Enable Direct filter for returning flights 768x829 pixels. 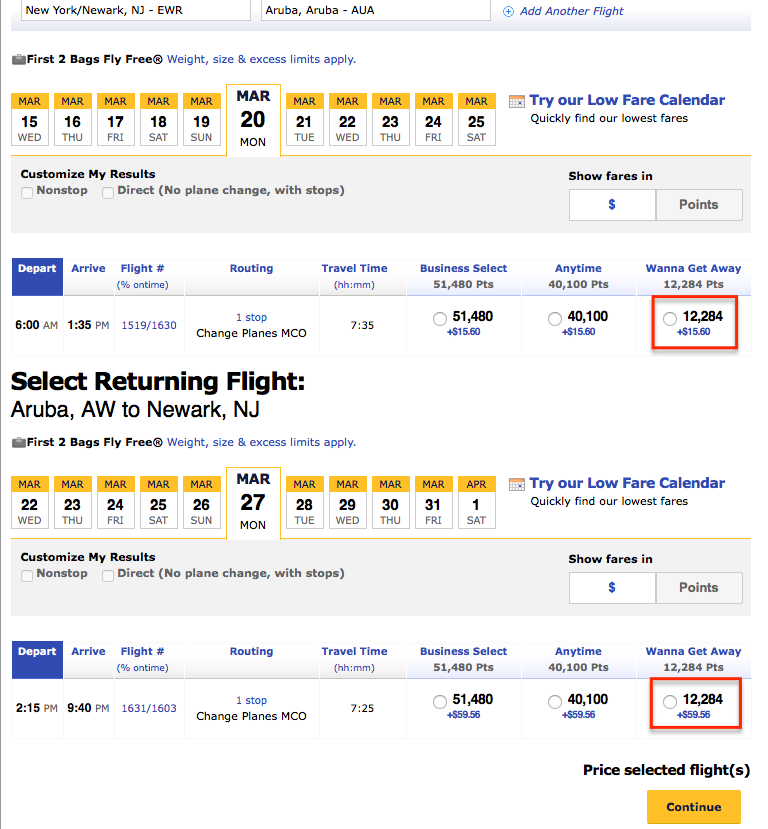[x=108, y=575]
